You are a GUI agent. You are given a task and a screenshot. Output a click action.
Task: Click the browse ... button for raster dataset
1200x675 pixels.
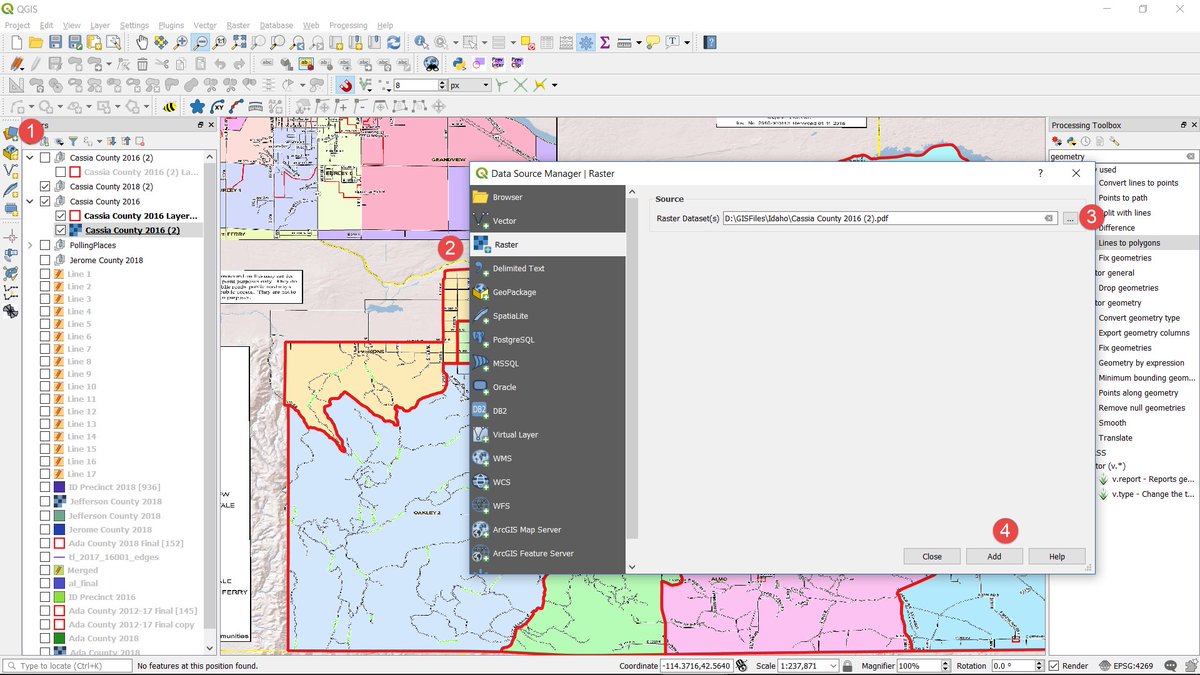[x=1070, y=218]
